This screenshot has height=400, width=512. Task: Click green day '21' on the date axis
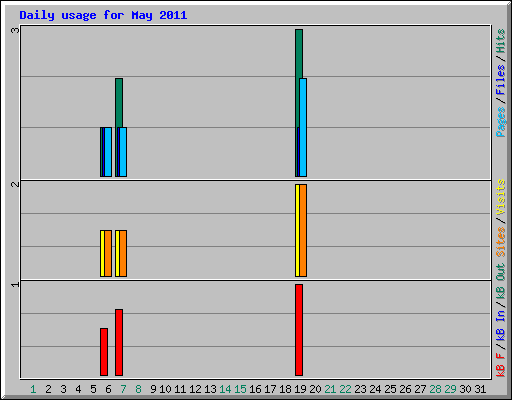330,389
